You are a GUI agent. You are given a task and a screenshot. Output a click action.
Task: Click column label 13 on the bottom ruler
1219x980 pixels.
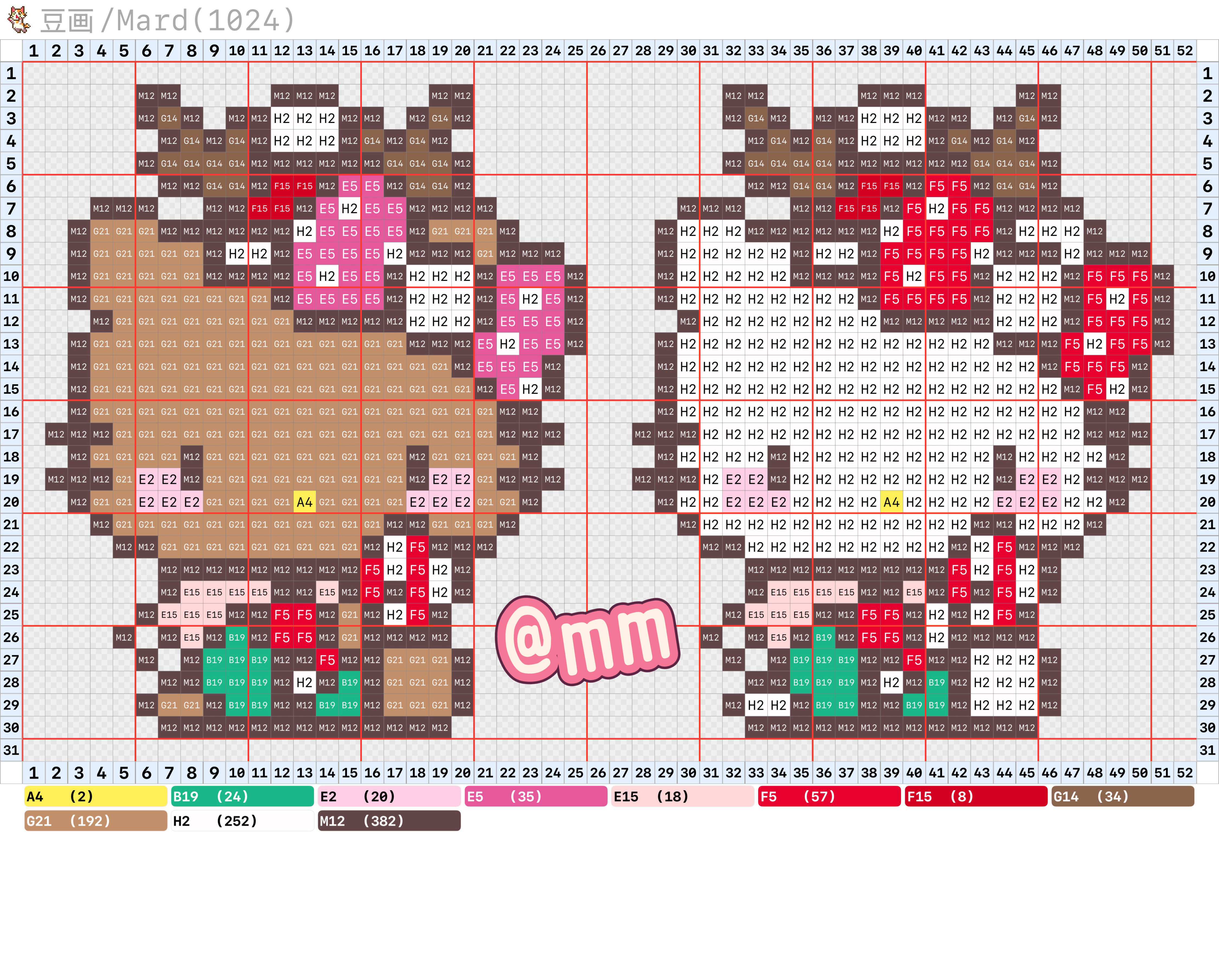click(x=305, y=773)
